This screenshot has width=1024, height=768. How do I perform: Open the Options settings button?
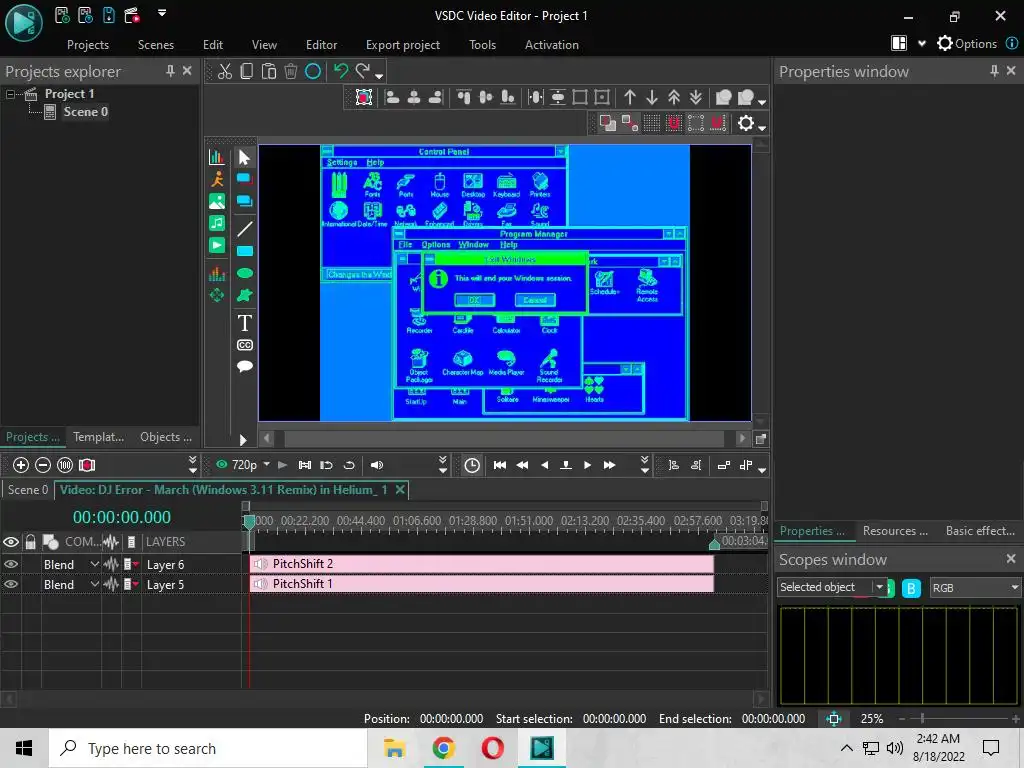click(x=967, y=44)
